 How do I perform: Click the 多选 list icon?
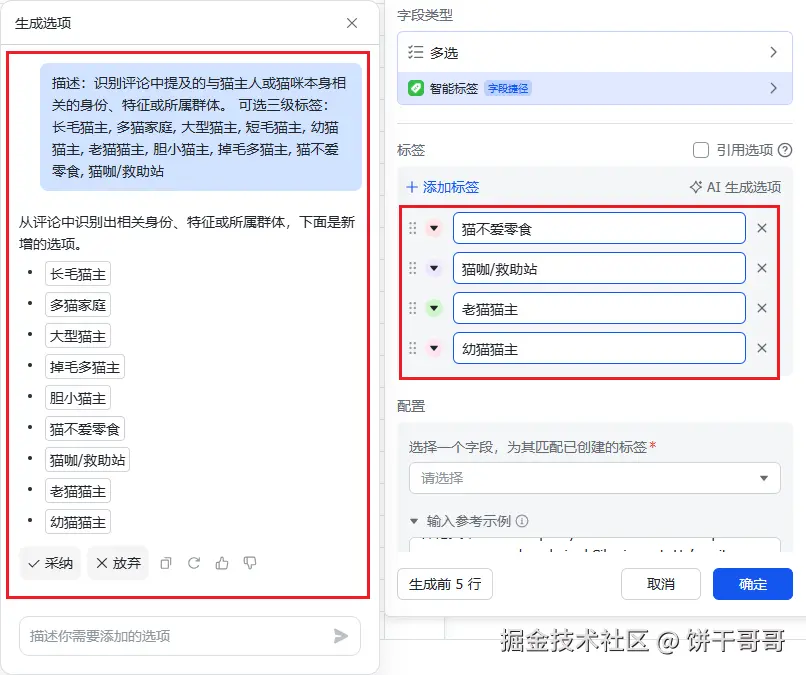(x=415, y=52)
